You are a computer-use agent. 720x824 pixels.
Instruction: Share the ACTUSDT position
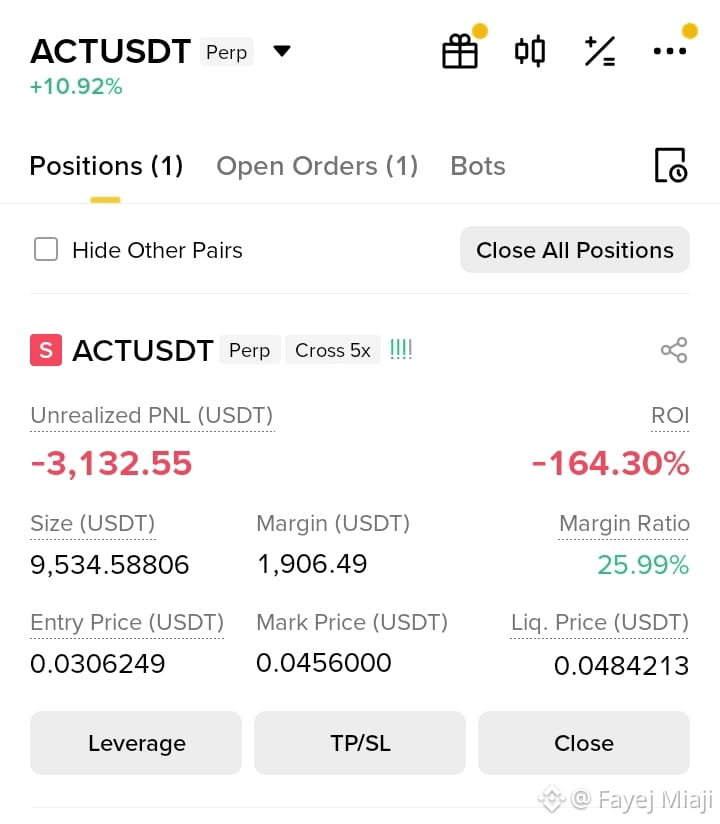(x=674, y=350)
